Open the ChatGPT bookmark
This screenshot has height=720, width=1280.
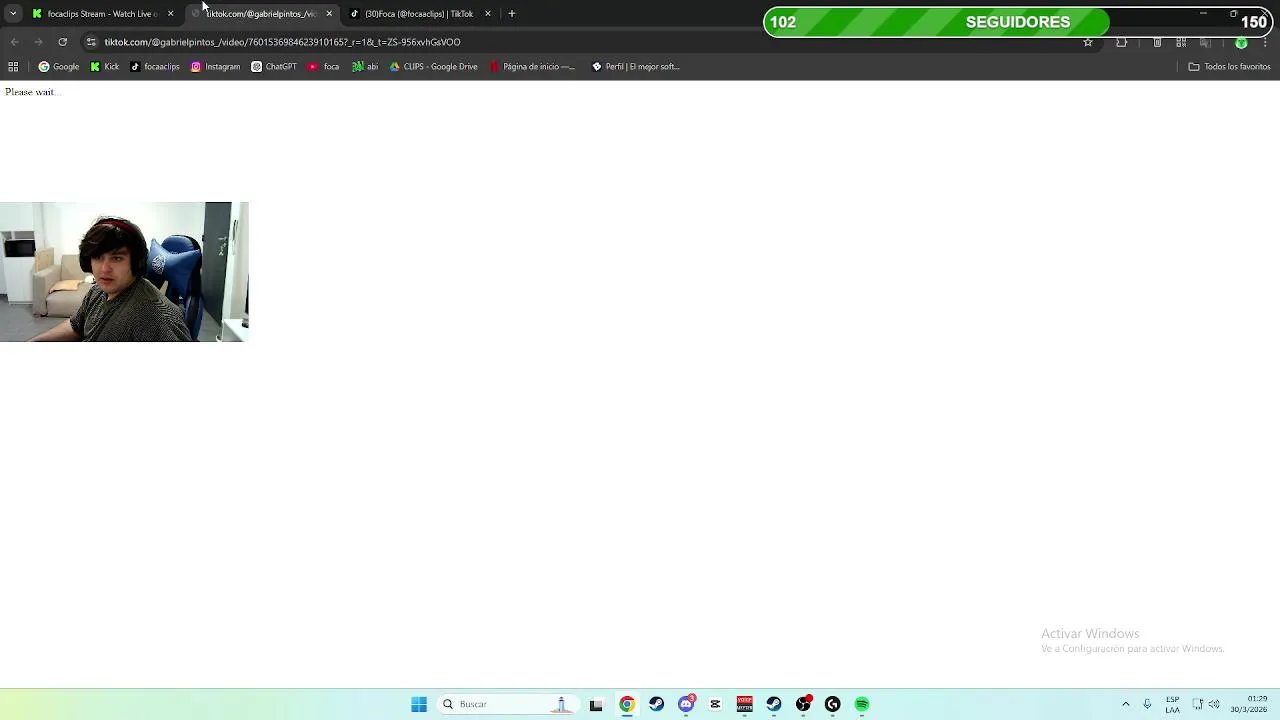click(274, 67)
